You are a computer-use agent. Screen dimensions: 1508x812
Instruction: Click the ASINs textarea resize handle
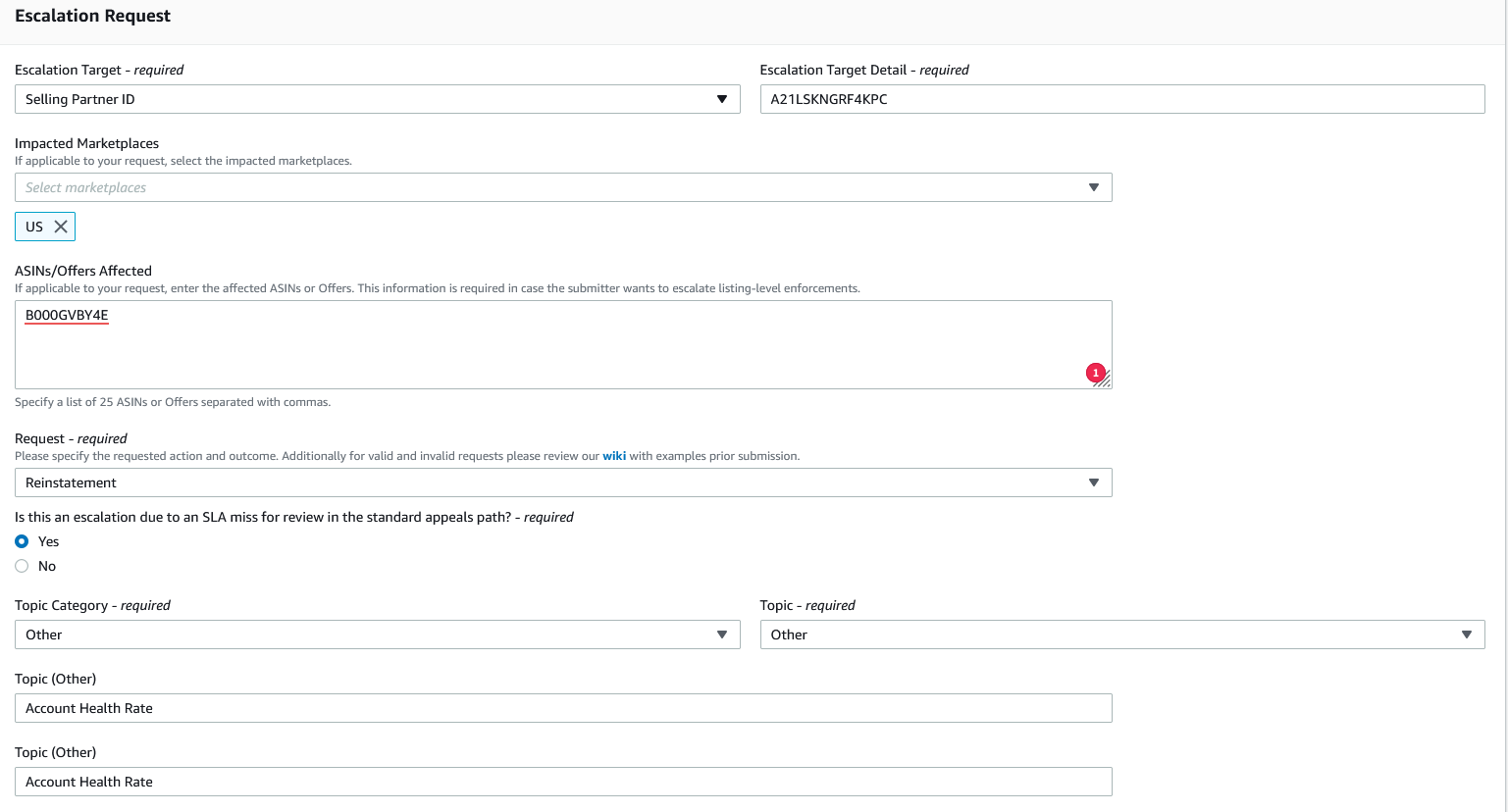pyautogui.click(x=1105, y=381)
